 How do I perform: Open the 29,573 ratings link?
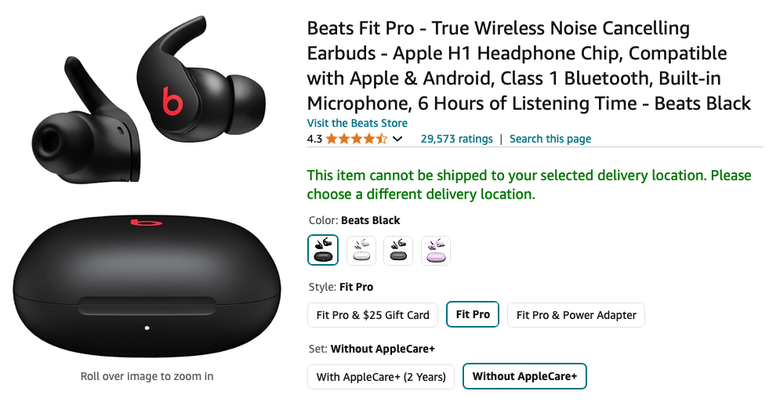coord(457,139)
